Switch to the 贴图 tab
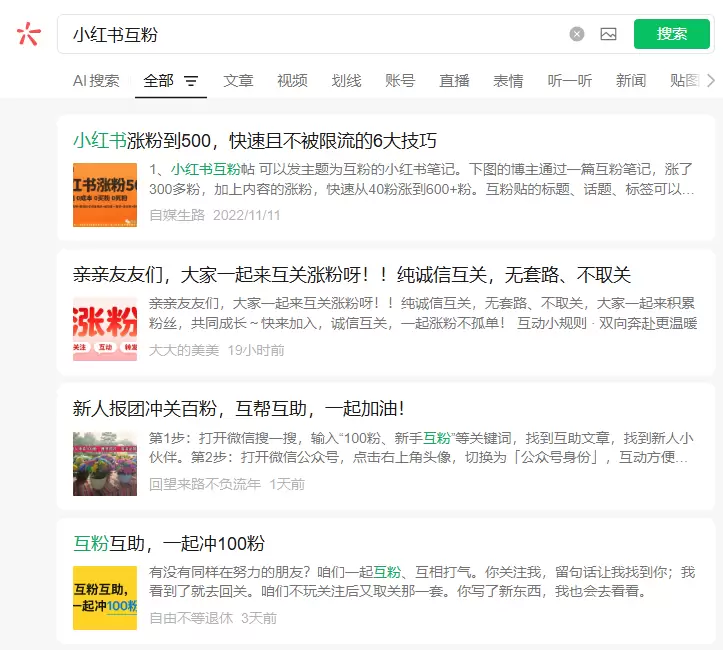Viewport: 723px width, 650px height. pyautogui.click(x=685, y=81)
